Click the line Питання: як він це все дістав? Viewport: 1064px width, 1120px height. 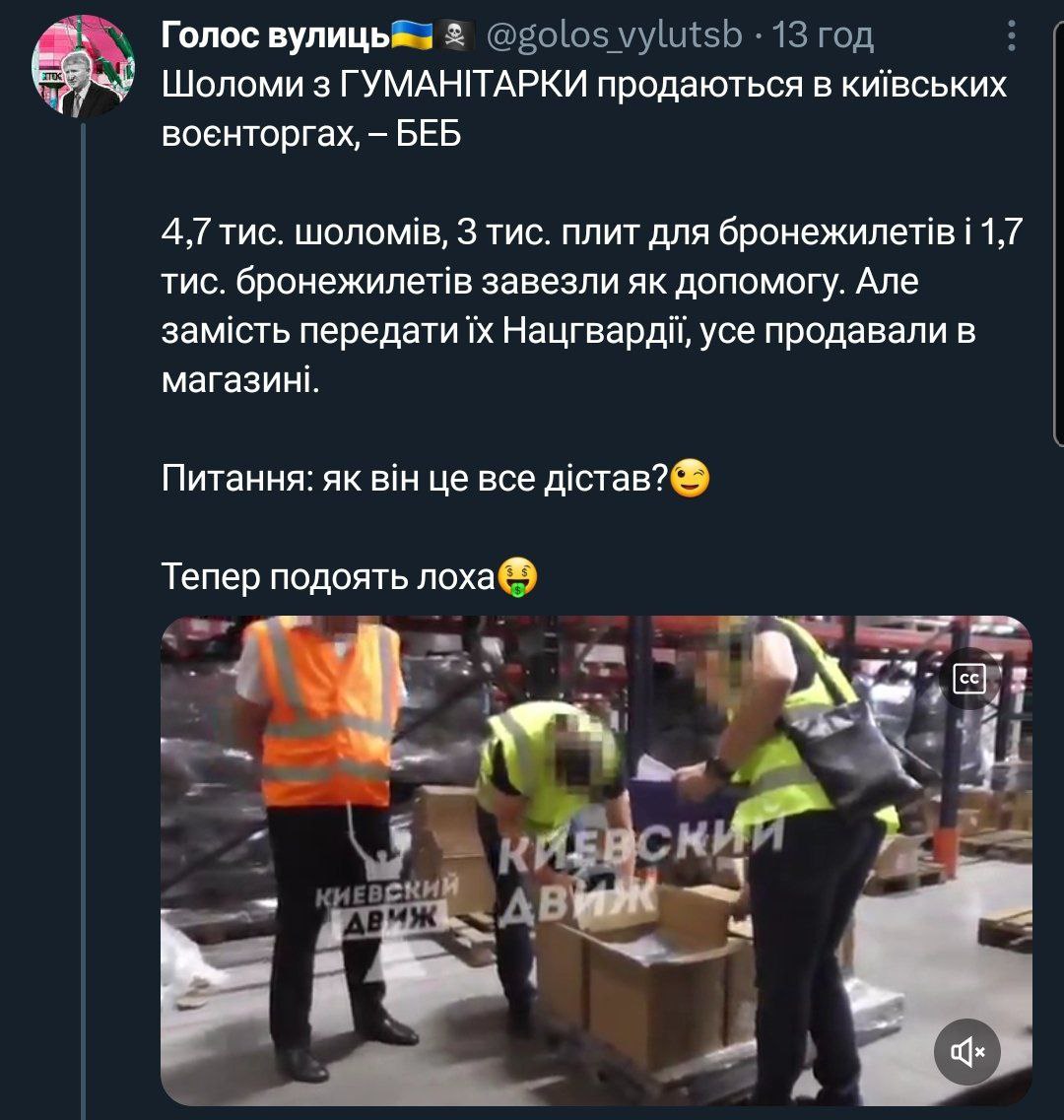point(415,478)
